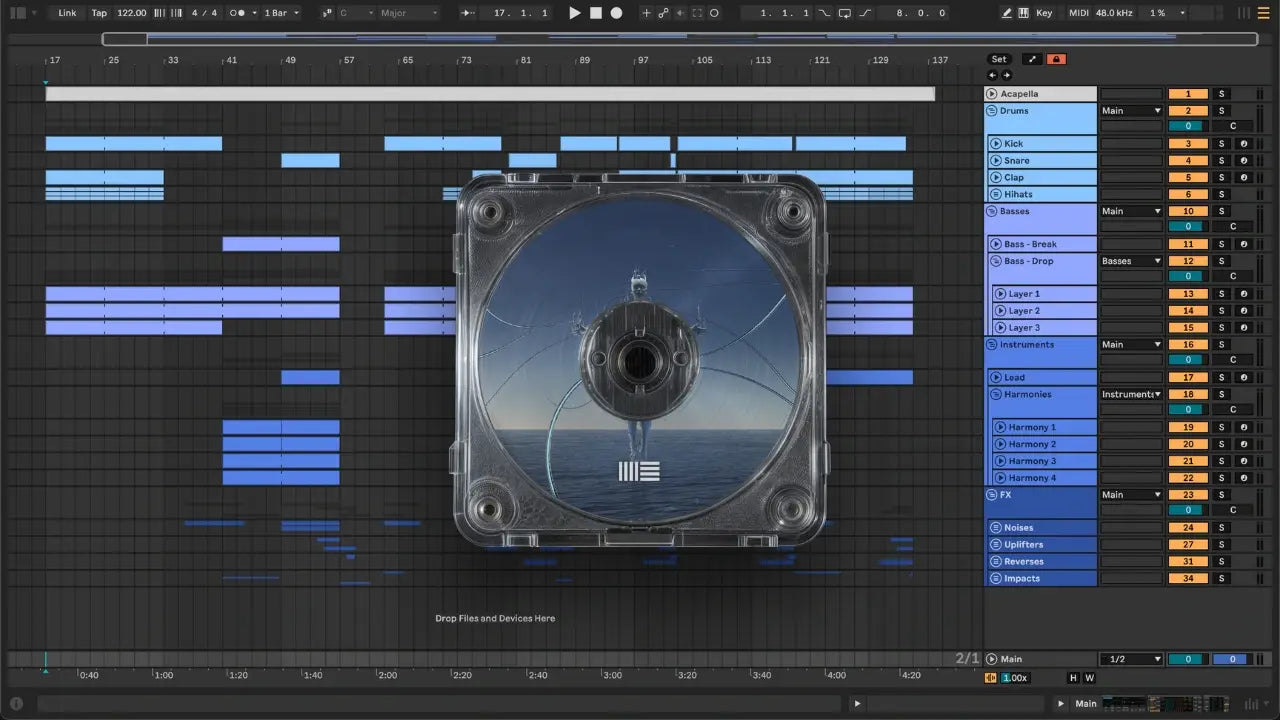
Task: Click the 4 / 4 time signature field
Action: (204, 13)
